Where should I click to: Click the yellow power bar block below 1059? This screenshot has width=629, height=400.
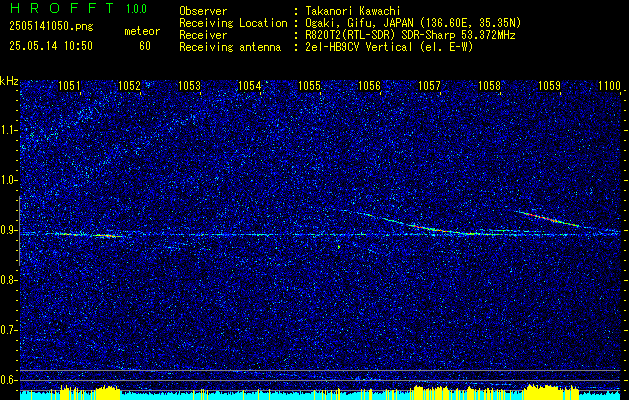[x=552, y=392]
